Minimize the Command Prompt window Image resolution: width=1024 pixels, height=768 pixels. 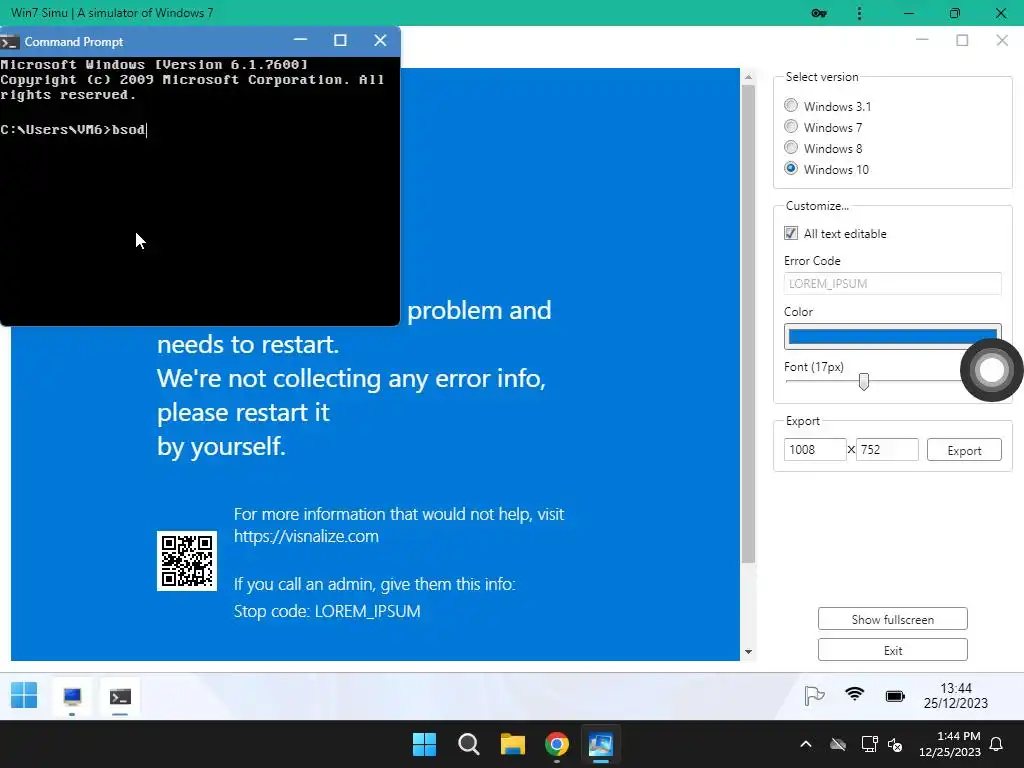click(300, 40)
